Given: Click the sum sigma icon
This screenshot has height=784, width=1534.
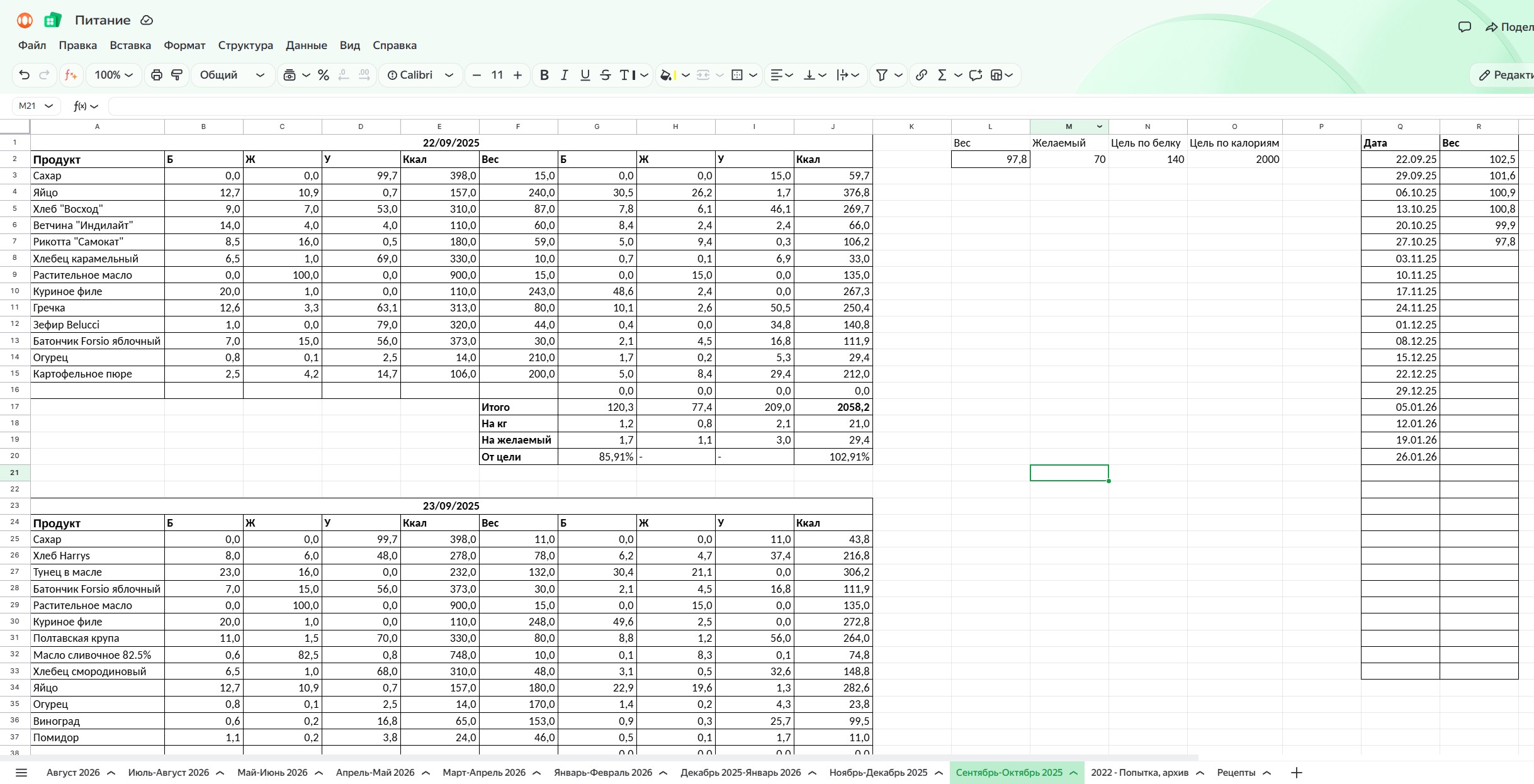Looking at the screenshot, I should click(942, 75).
